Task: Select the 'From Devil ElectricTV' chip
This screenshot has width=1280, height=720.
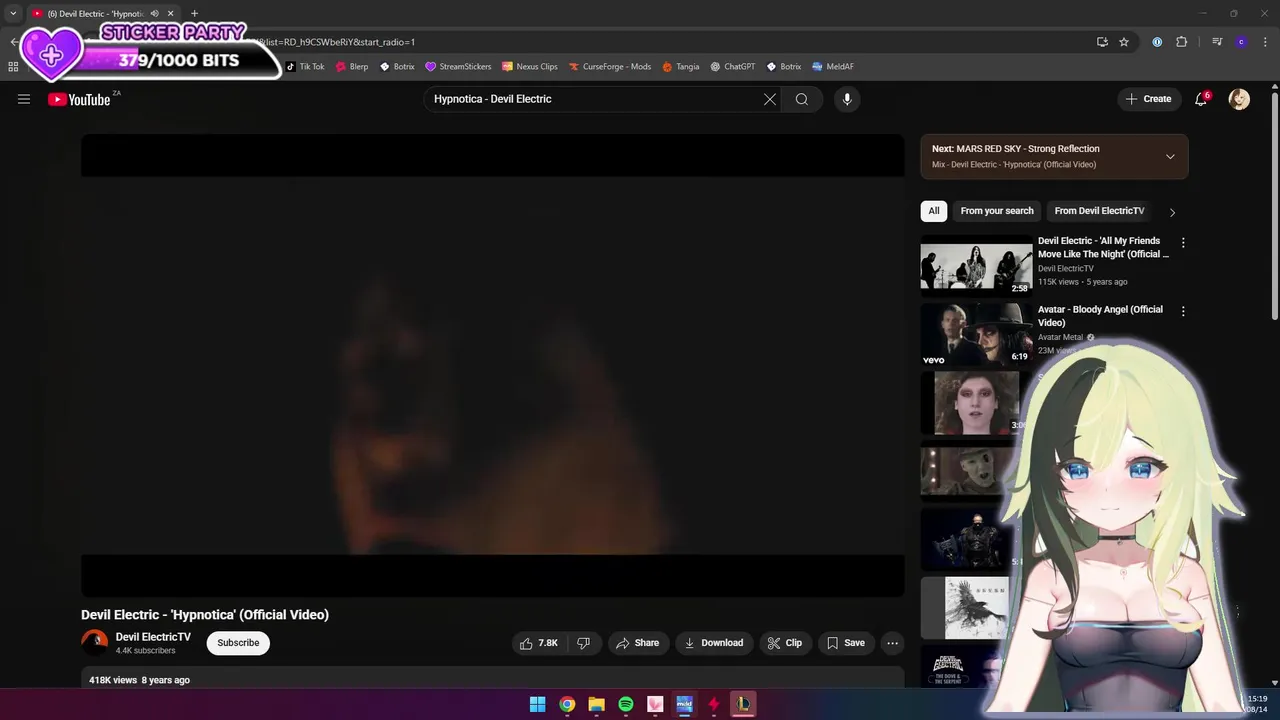Action: (x=1099, y=211)
